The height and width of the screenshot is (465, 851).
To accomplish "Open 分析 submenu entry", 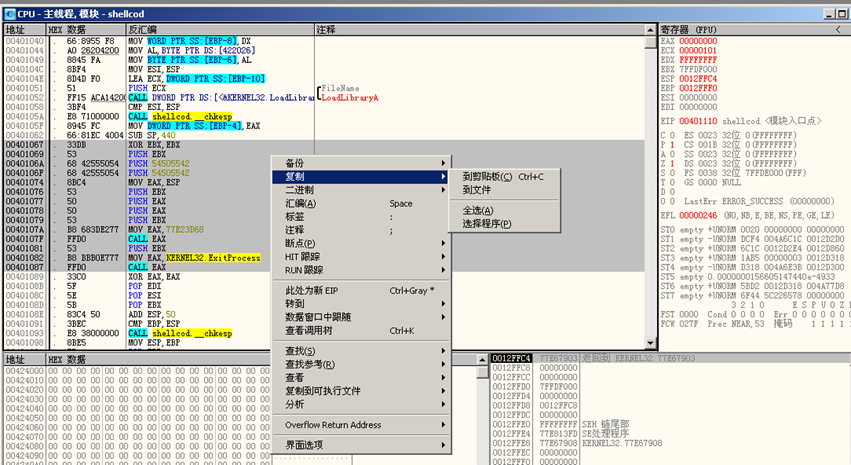I will click(x=361, y=404).
